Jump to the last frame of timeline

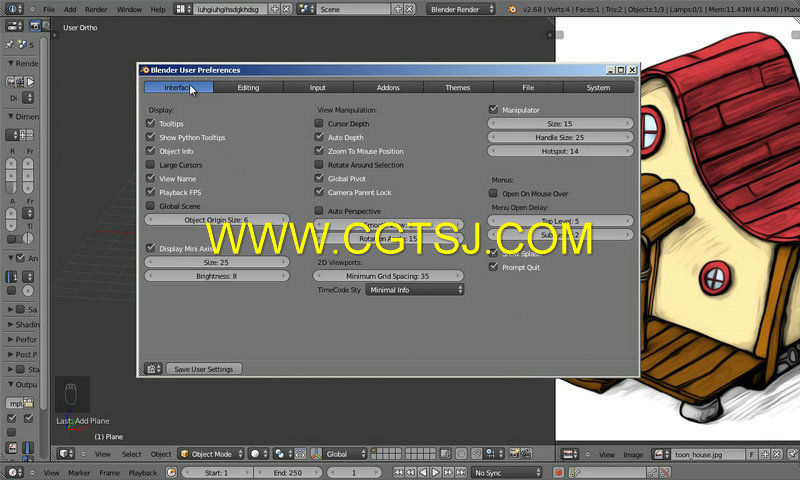coord(460,473)
